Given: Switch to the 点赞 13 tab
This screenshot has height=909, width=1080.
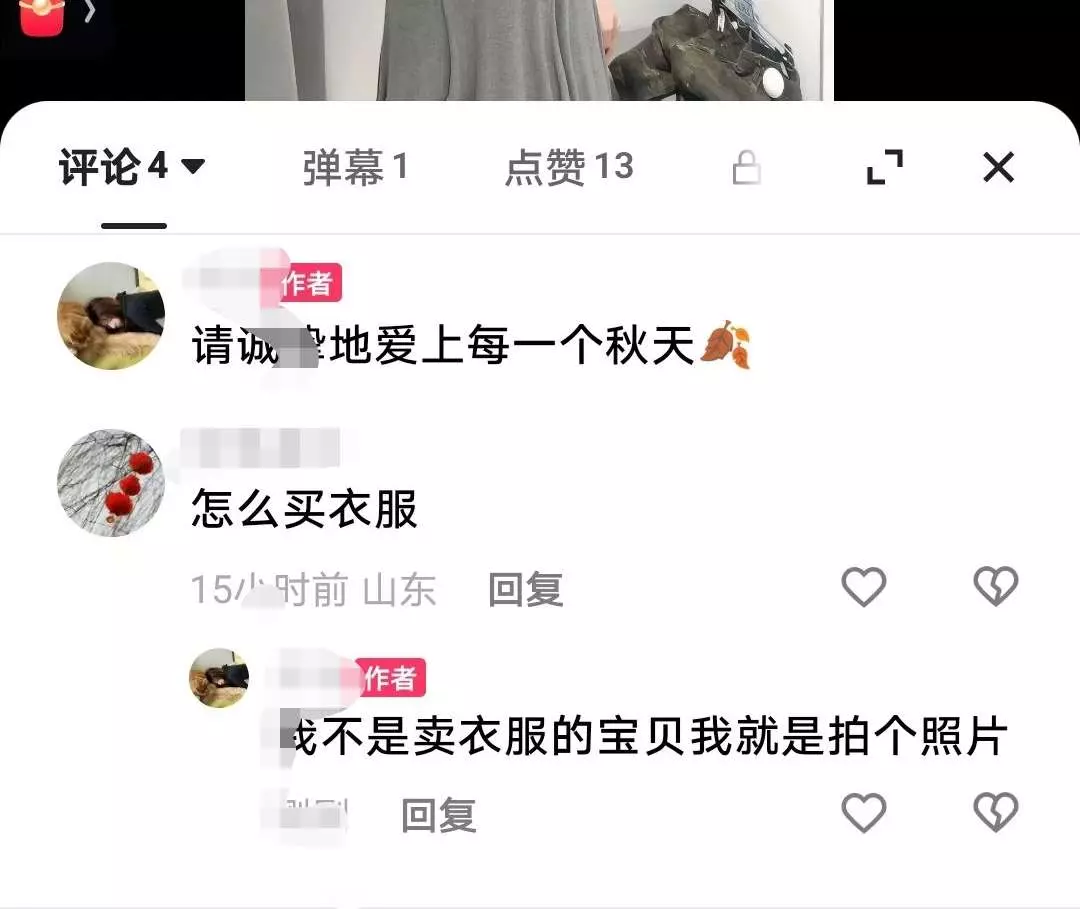Looking at the screenshot, I should click(569, 167).
